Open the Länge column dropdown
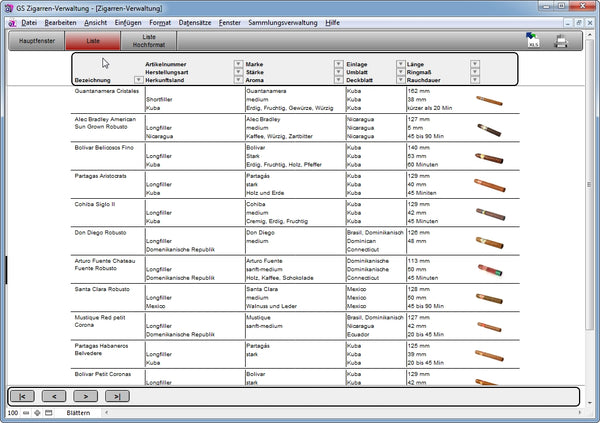The image size is (600, 423). 474,64
